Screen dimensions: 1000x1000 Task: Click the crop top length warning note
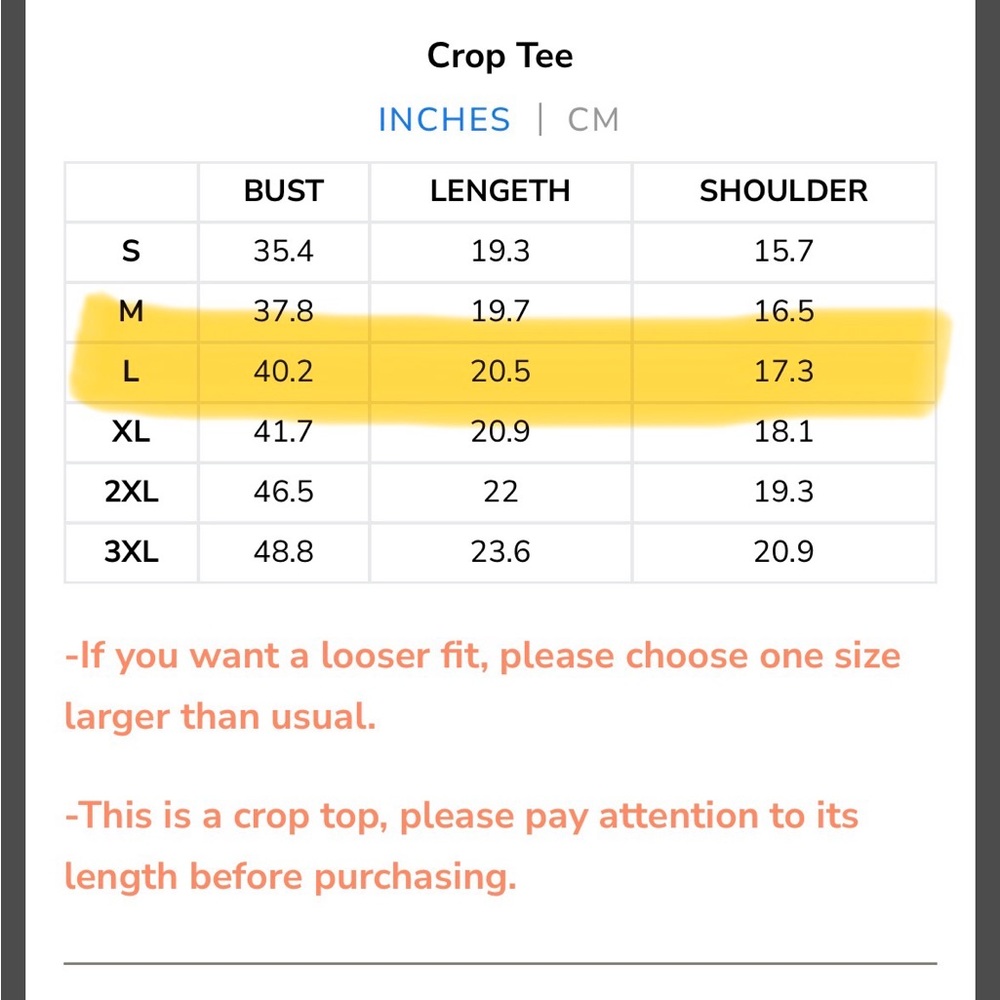pyautogui.click(x=462, y=846)
